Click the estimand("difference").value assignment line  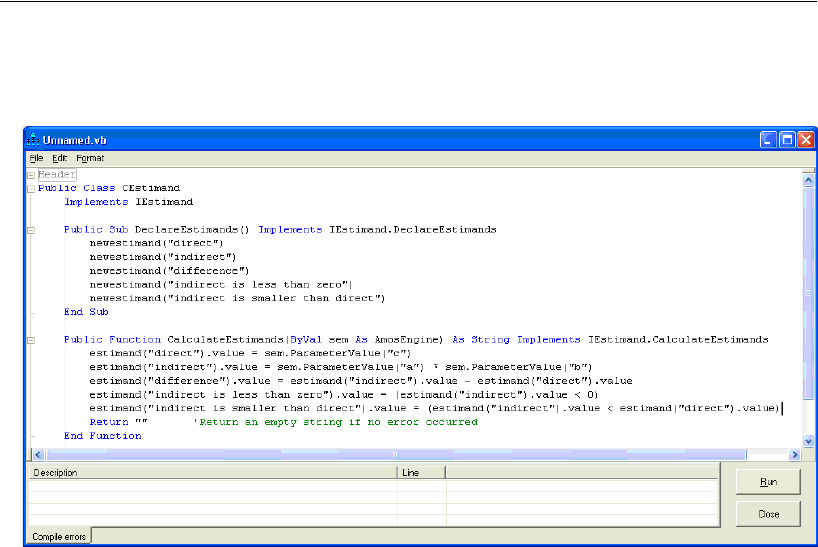(x=360, y=381)
